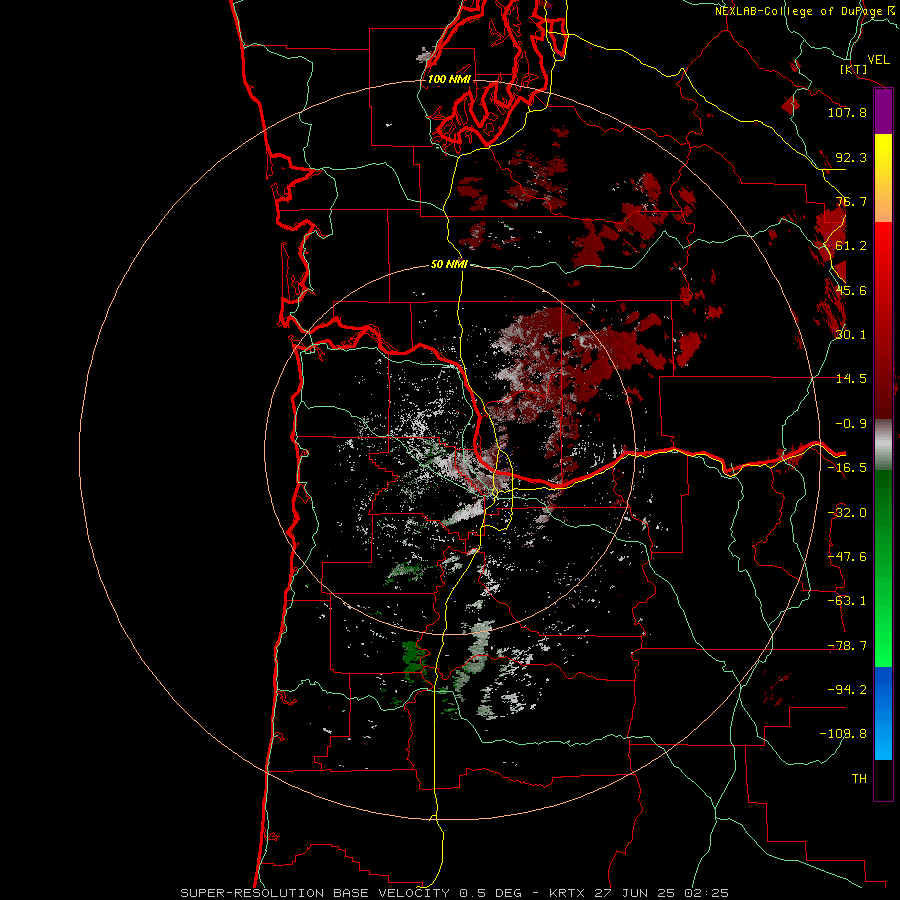This screenshot has height=900, width=900.
Task: Click the '50 NMI' range ring label
Action: coord(449,264)
